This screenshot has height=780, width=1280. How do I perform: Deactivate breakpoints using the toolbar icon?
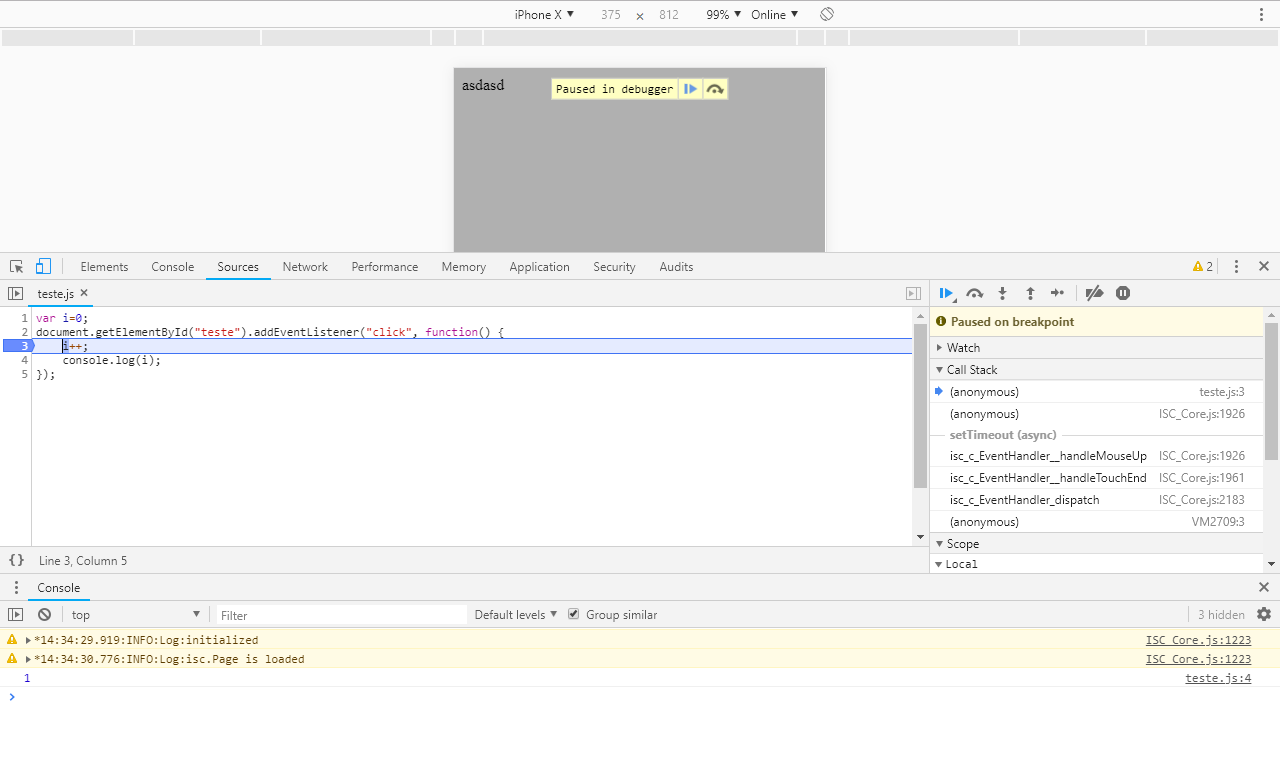1094,293
